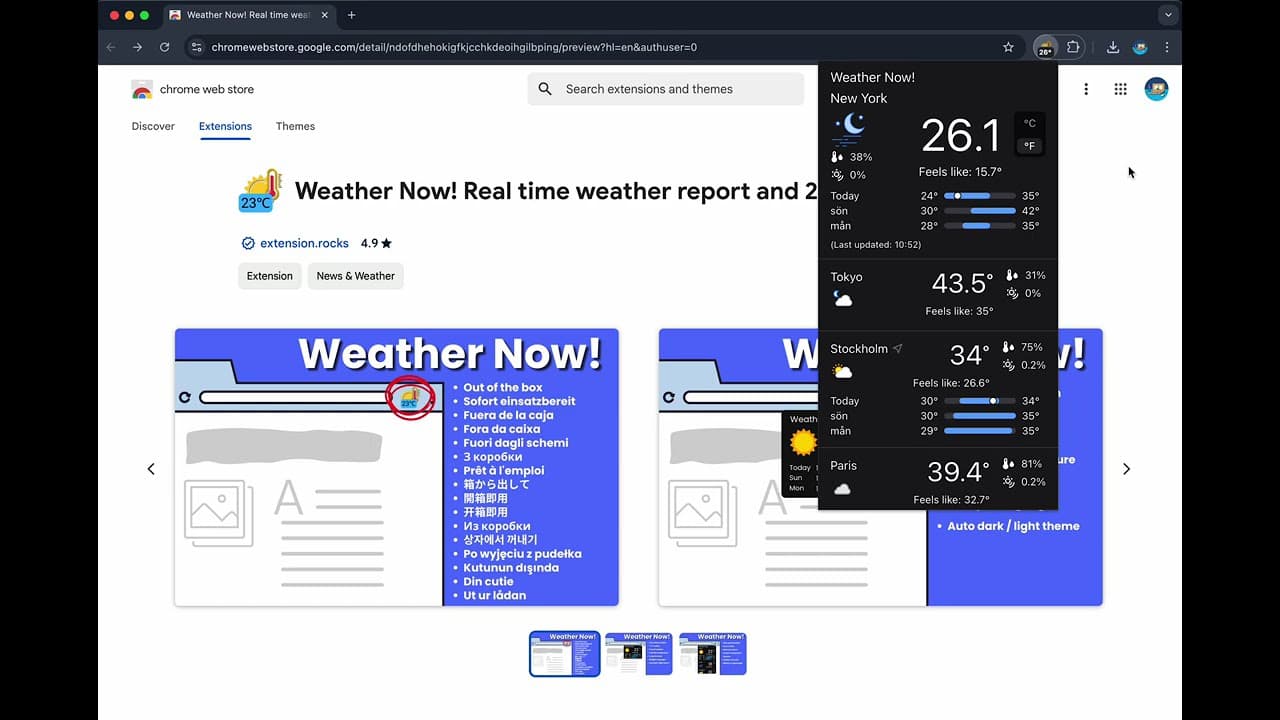The height and width of the screenshot is (720, 1280).
Task: Switch temperature unit to °C
Action: 1030,123
